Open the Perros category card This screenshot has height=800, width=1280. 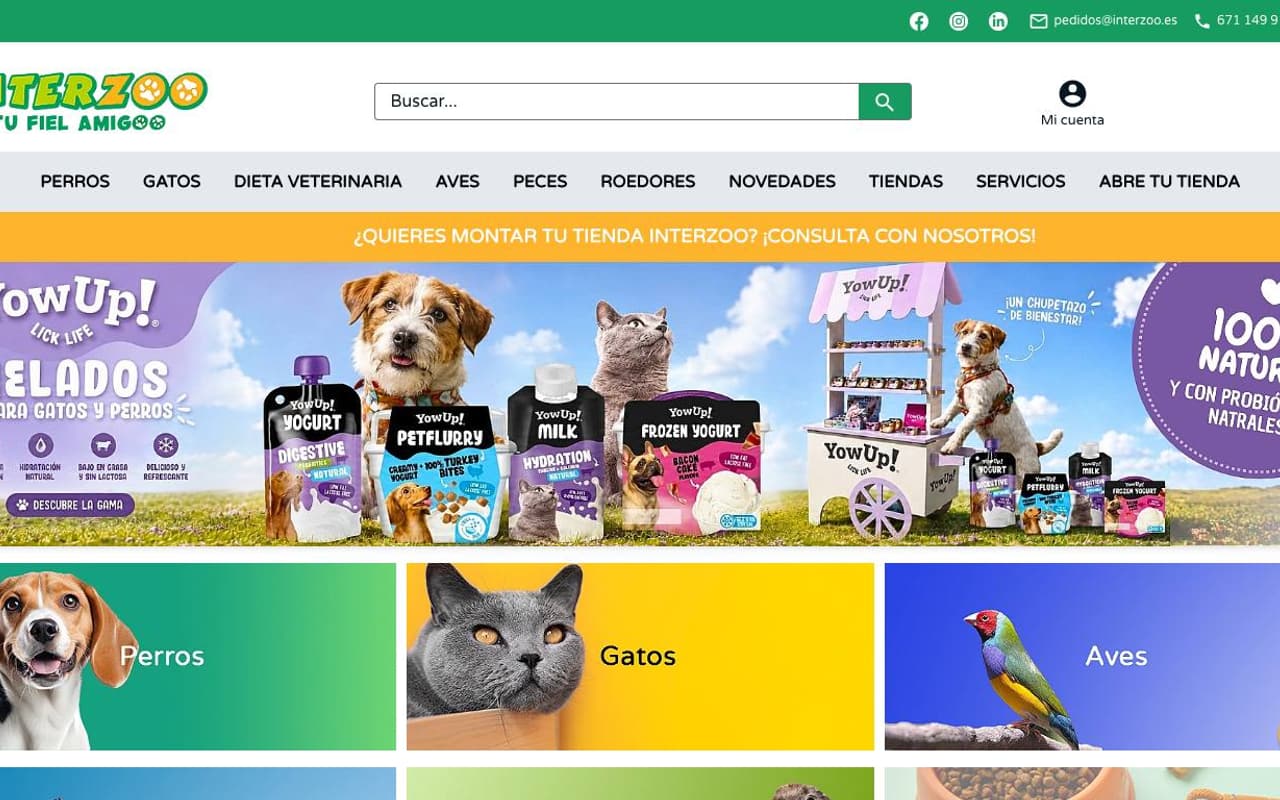[x=198, y=656]
